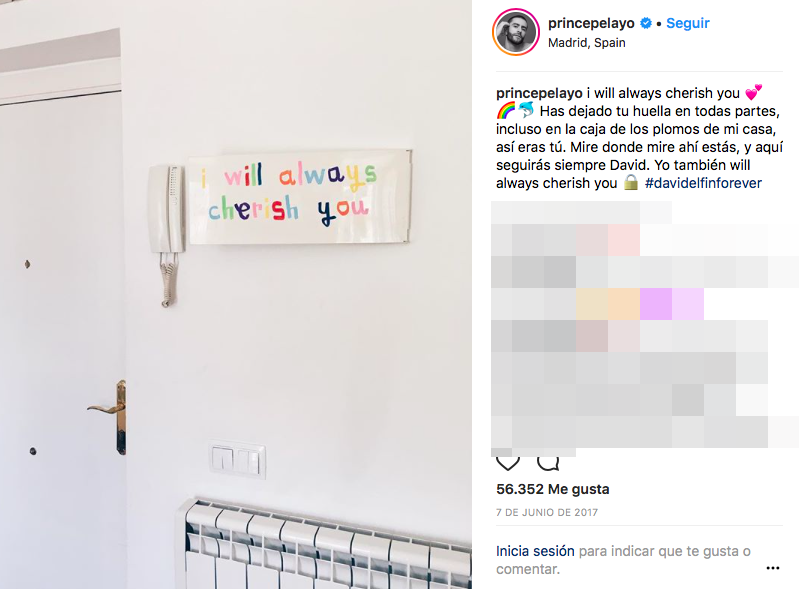Open the 7 de junio de 2017 timestamp
799x589 pixels.
[547, 513]
